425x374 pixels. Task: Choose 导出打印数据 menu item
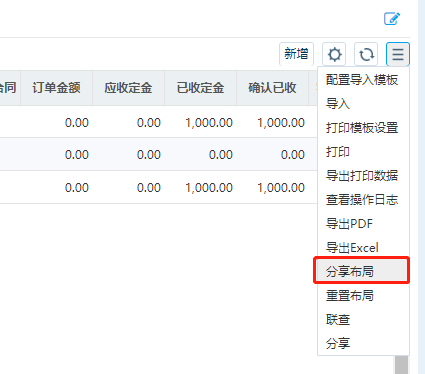[362, 176]
